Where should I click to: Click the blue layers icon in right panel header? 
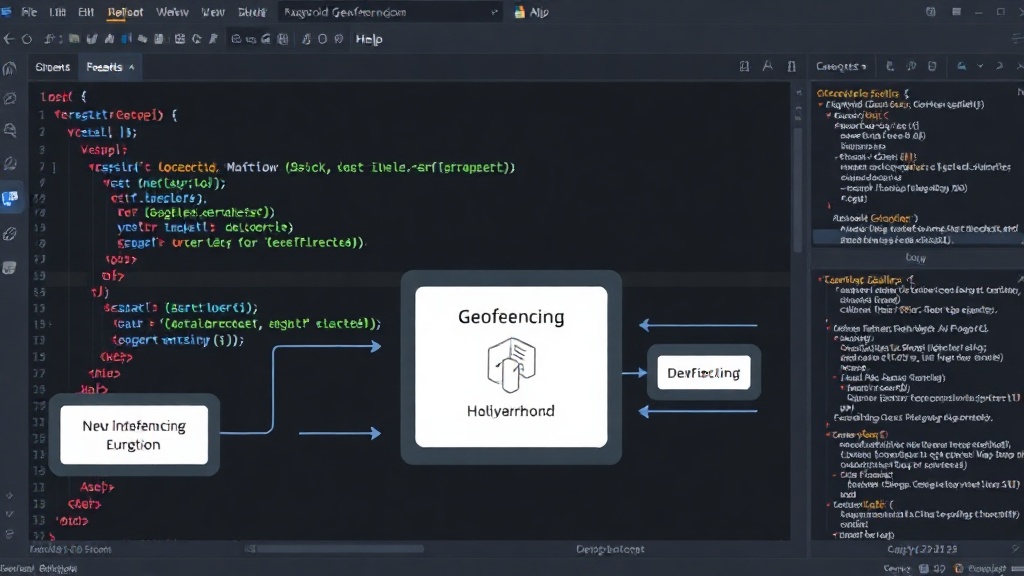961,66
